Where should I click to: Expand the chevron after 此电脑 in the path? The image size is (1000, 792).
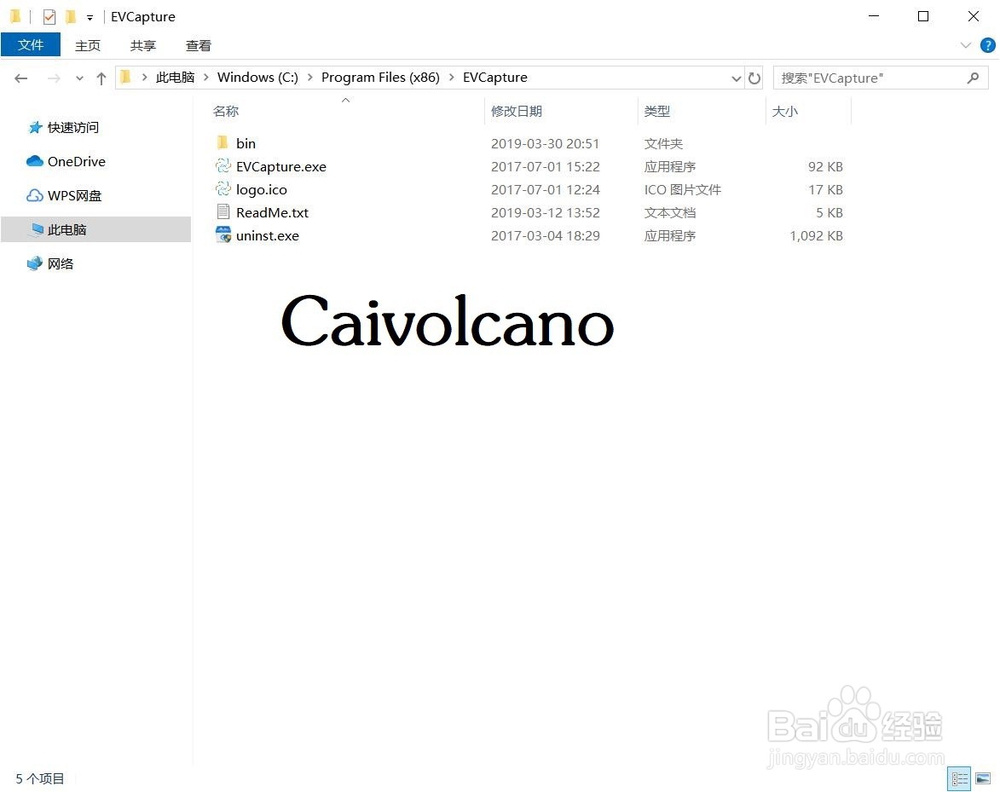206,77
